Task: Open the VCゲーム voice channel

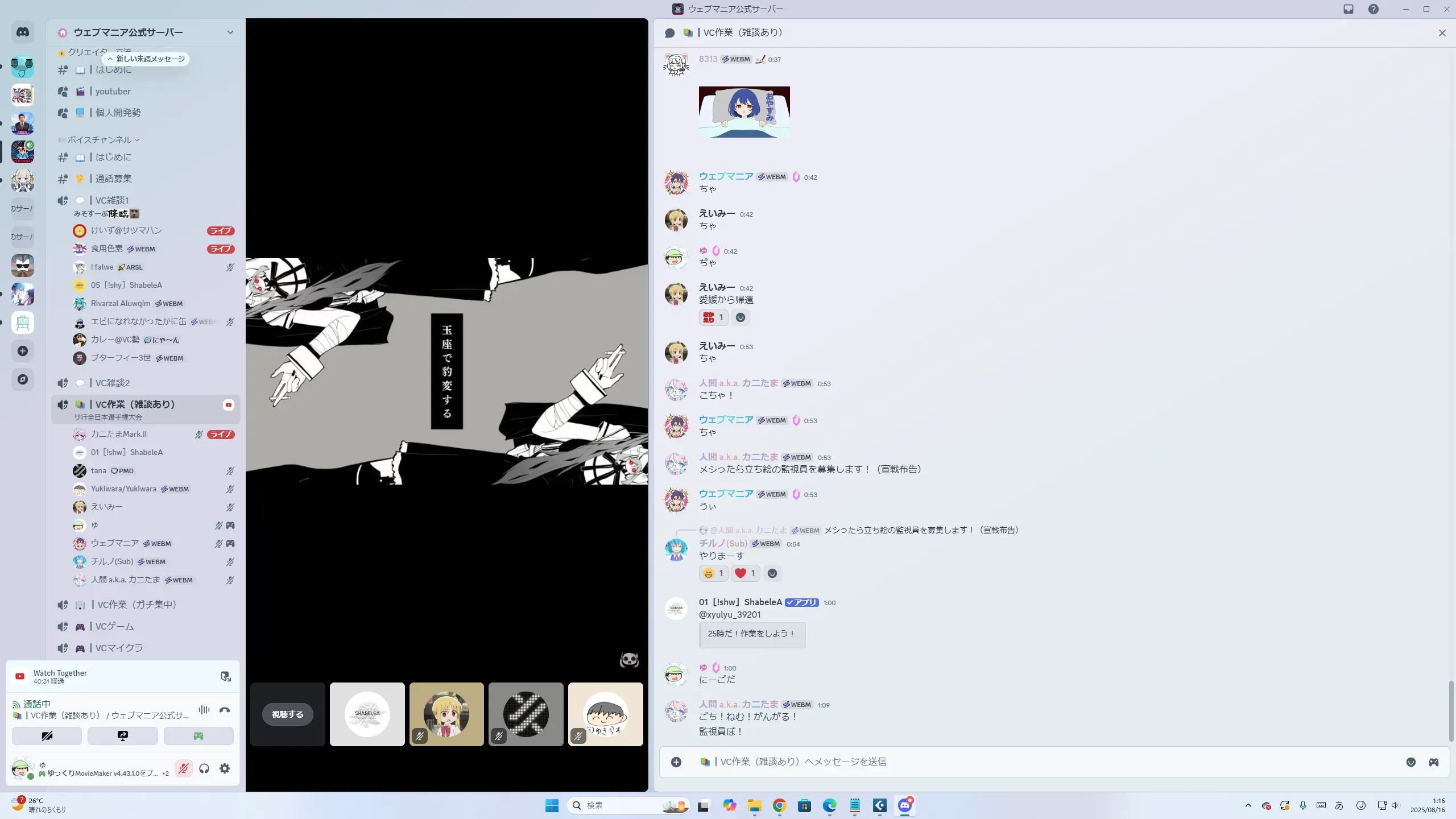Action: (x=115, y=626)
